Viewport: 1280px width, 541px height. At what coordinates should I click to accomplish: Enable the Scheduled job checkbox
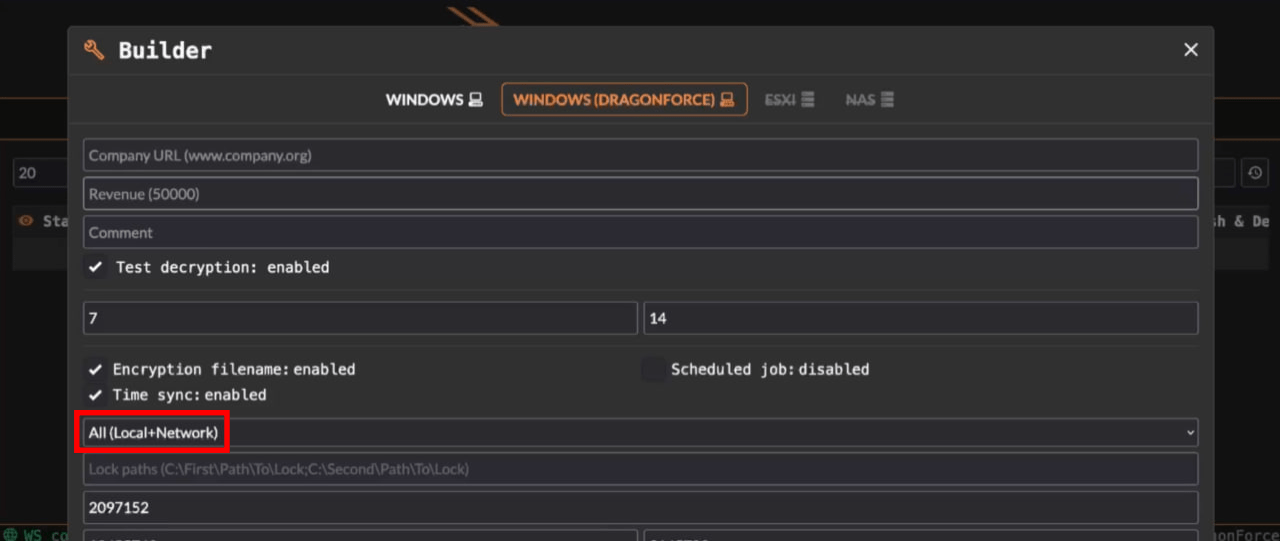click(x=653, y=370)
